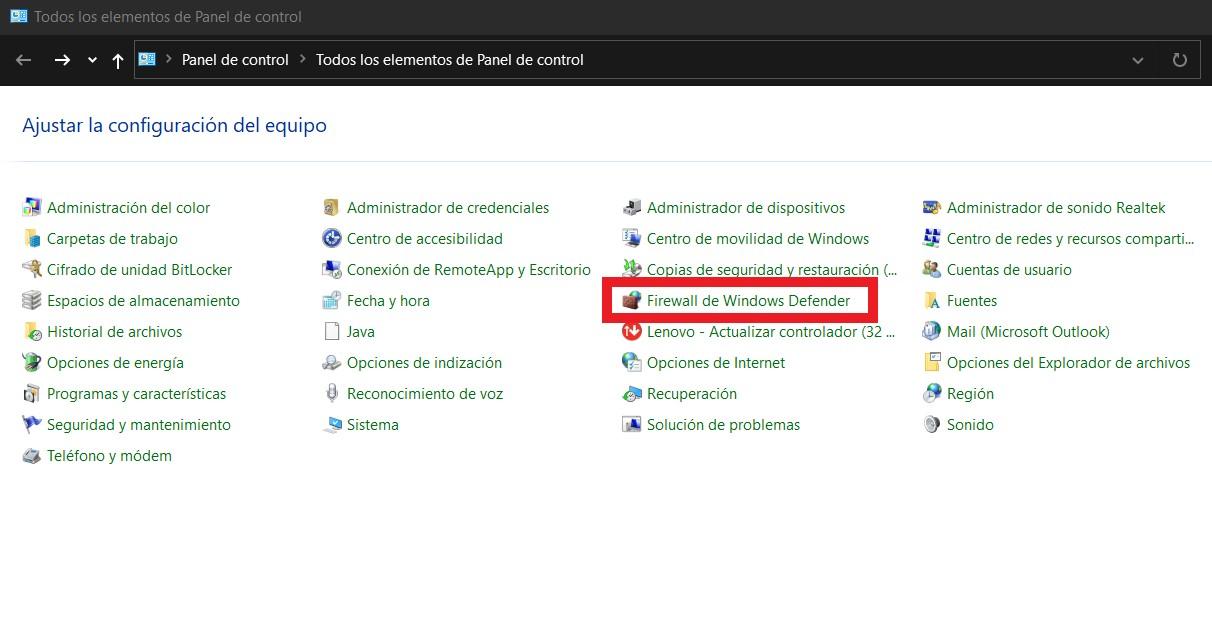Click the Espacios de almacenamiento drives icon
The width and height of the screenshot is (1212, 638).
[x=32, y=301]
